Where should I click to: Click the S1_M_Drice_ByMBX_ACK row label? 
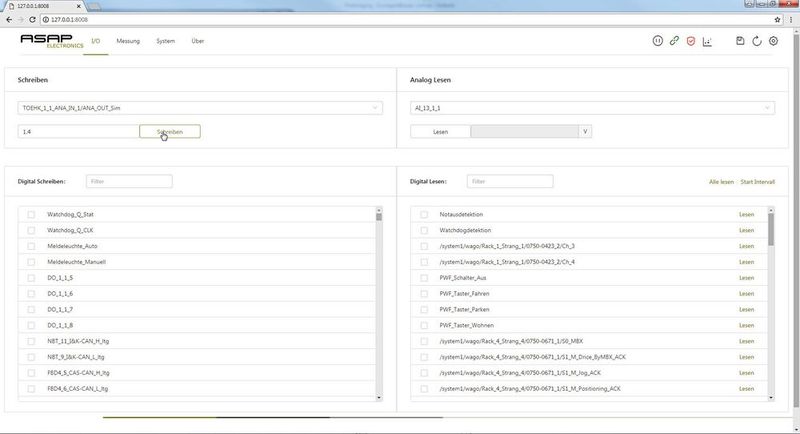(x=533, y=357)
